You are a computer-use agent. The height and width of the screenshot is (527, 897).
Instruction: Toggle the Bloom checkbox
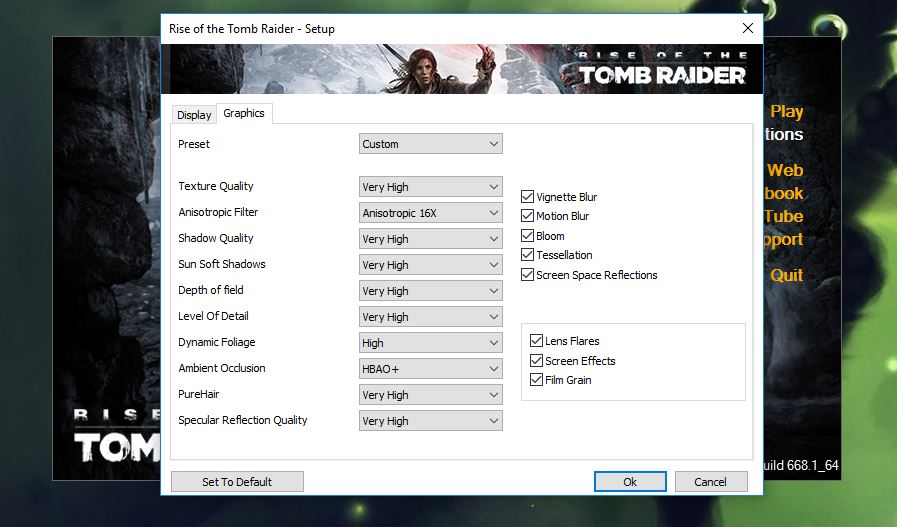(x=527, y=235)
